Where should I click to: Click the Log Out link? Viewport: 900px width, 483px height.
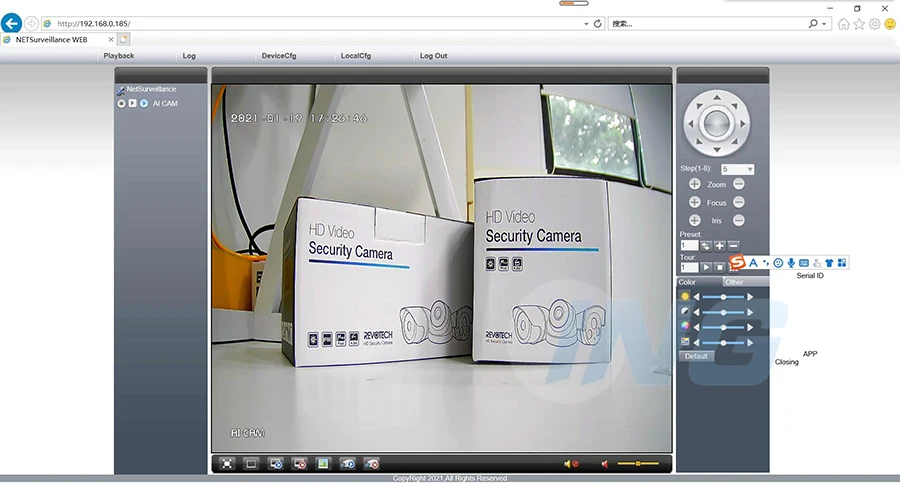(433, 56)
